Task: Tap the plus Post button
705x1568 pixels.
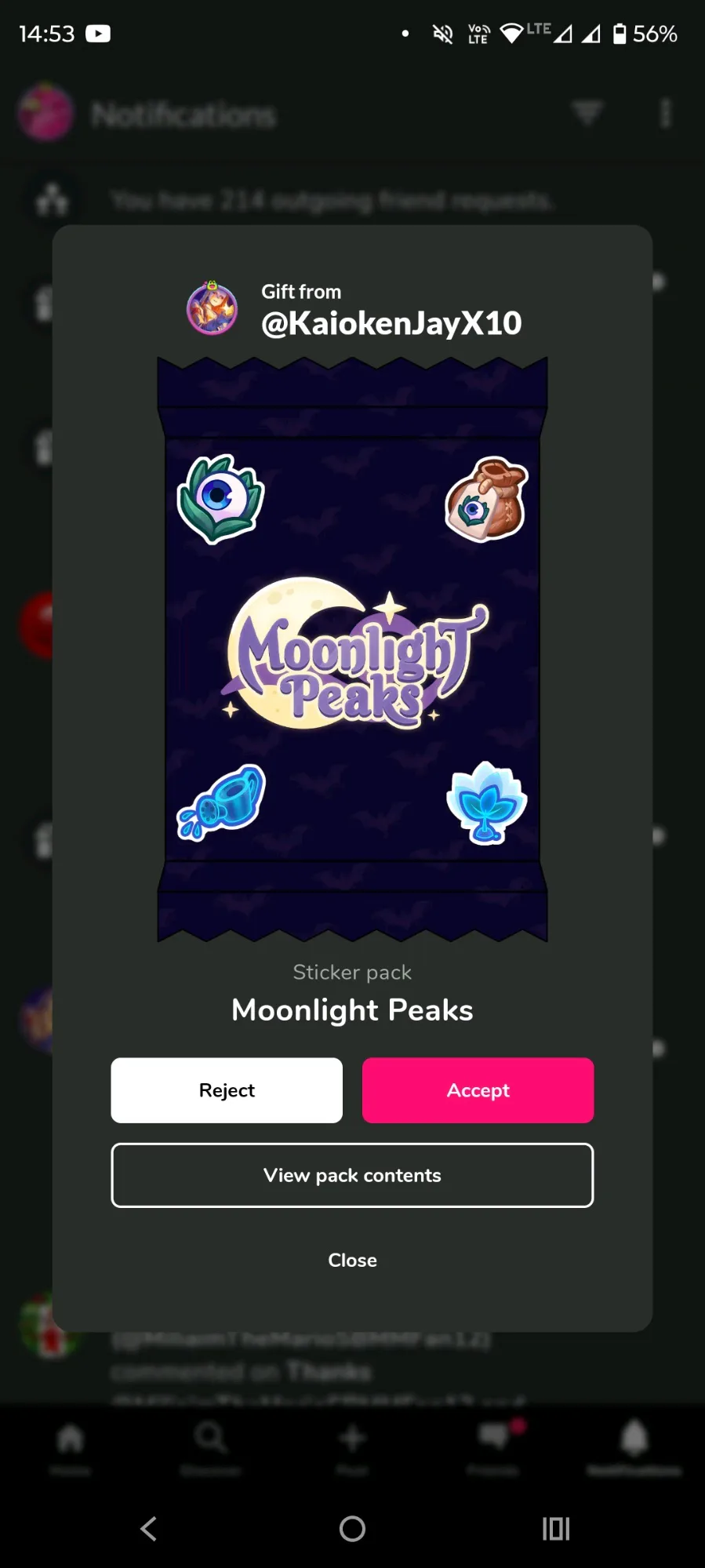Action: pyautogui.click(x=352, y=1448)
